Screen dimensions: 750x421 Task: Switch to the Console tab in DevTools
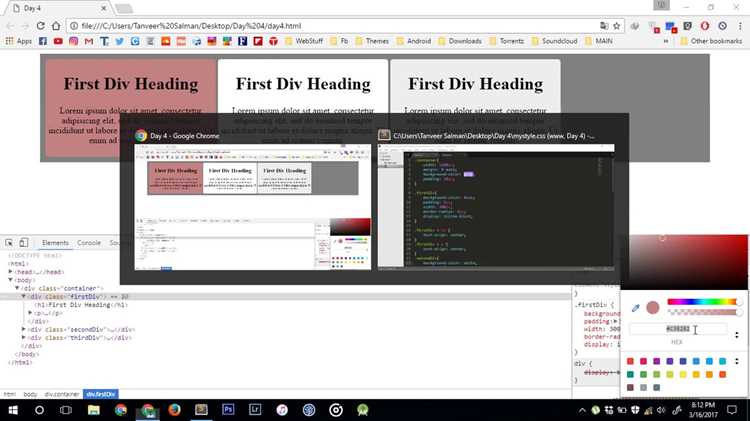click(x=89, y=243)
